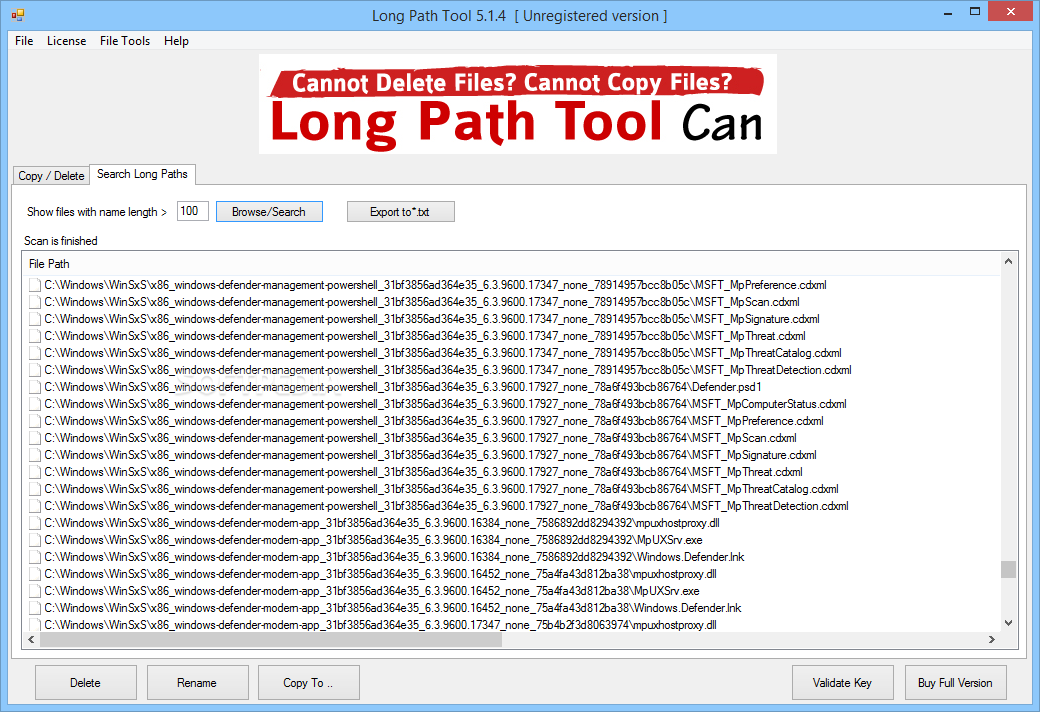1040x712 pixels.
Task: Check the MSFT_MpComputerStatus.cdxml row checkbox
Action: click(35, 404)
